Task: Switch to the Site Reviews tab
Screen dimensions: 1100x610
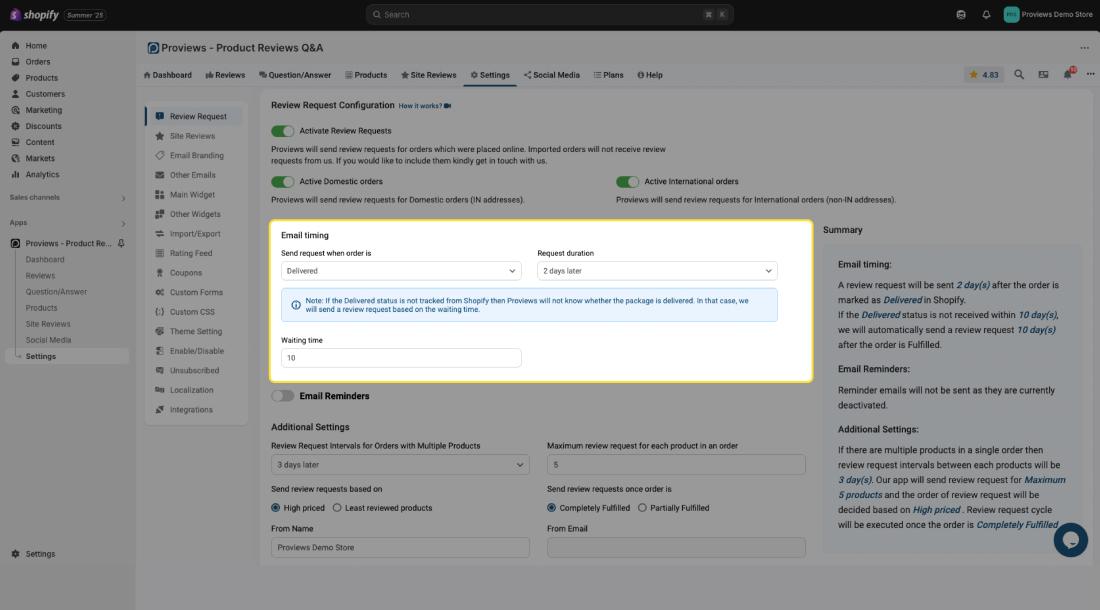Action: [428, 75]
